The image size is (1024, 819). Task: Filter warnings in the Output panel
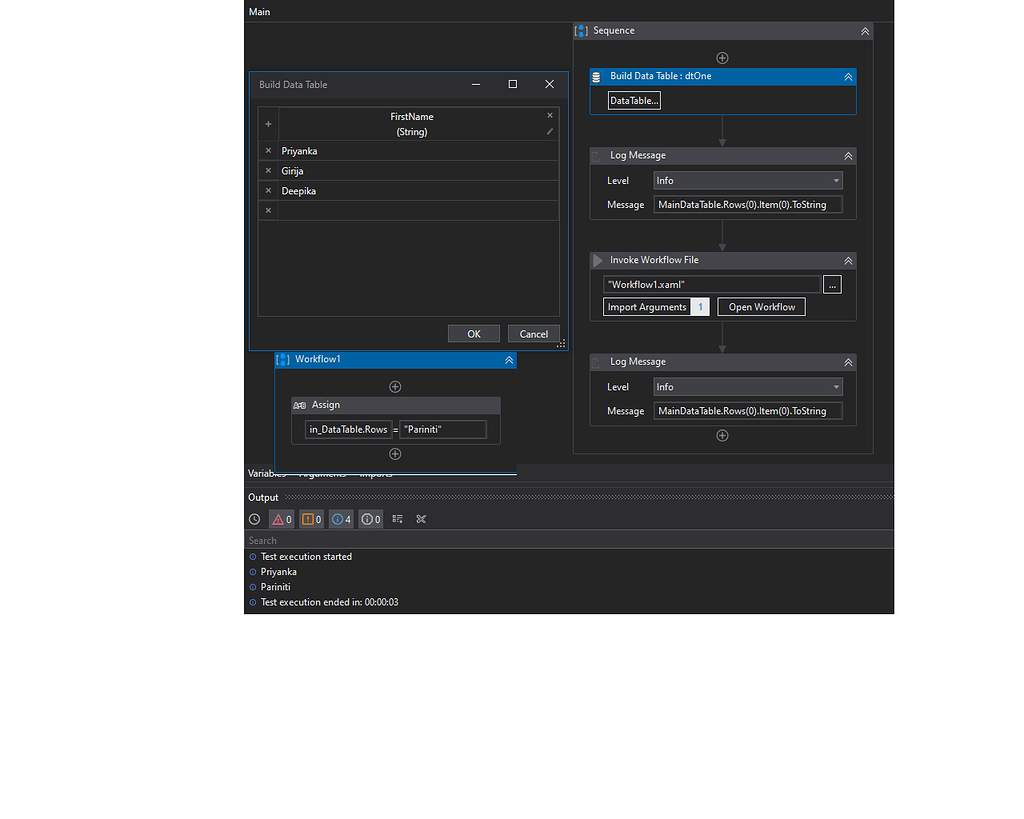coord(312,519)
